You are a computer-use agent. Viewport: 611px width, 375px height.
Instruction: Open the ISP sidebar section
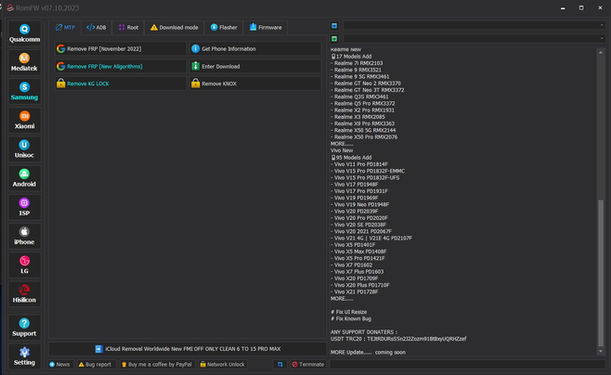(24, 207)
